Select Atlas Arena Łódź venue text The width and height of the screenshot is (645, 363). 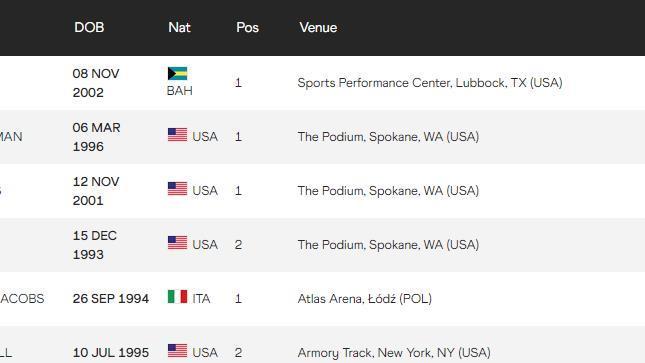tap(364, 298)
